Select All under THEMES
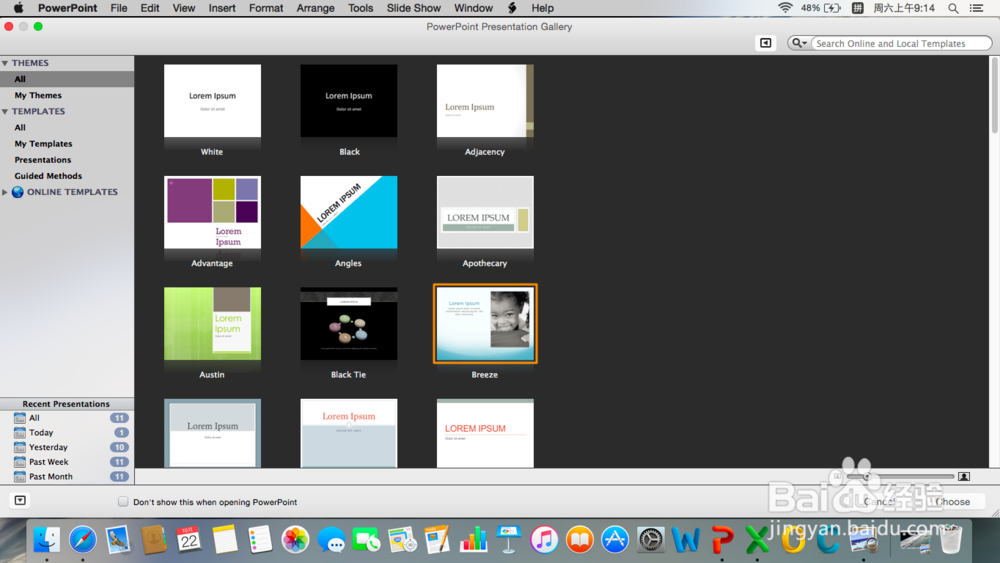The image size is (1000, 563). [x=67, y=79]
